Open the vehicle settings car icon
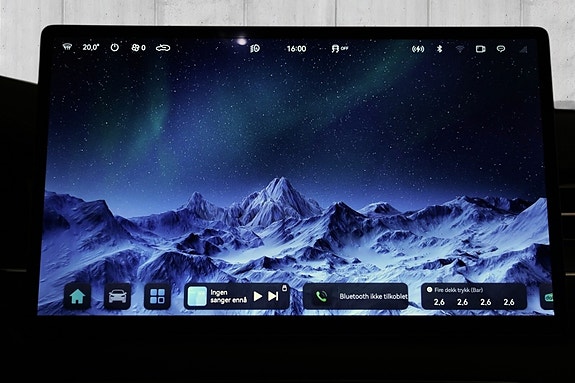 [x=117, y=296]
